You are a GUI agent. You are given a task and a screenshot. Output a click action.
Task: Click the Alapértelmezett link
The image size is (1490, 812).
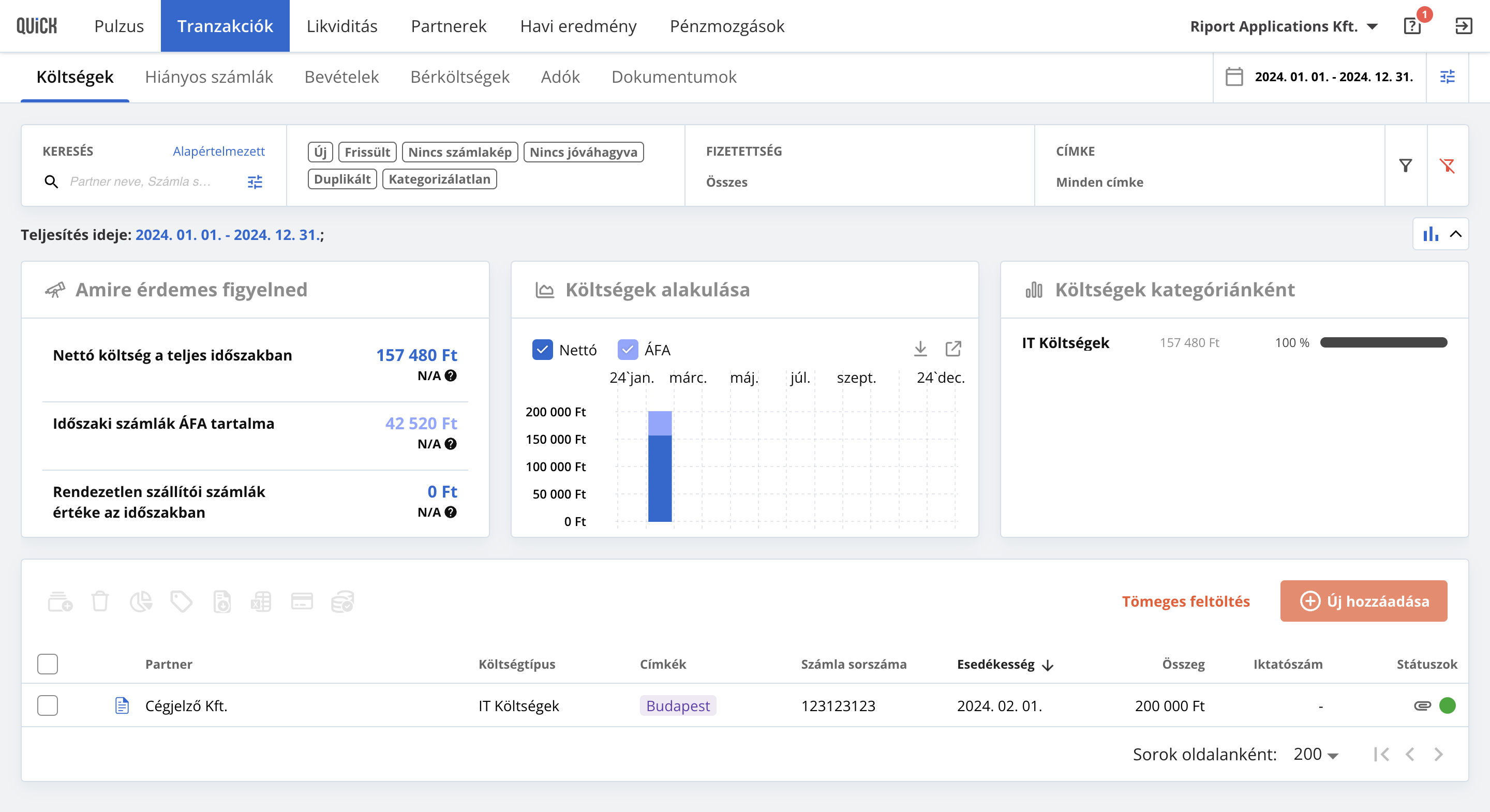[x=219, y=151]
